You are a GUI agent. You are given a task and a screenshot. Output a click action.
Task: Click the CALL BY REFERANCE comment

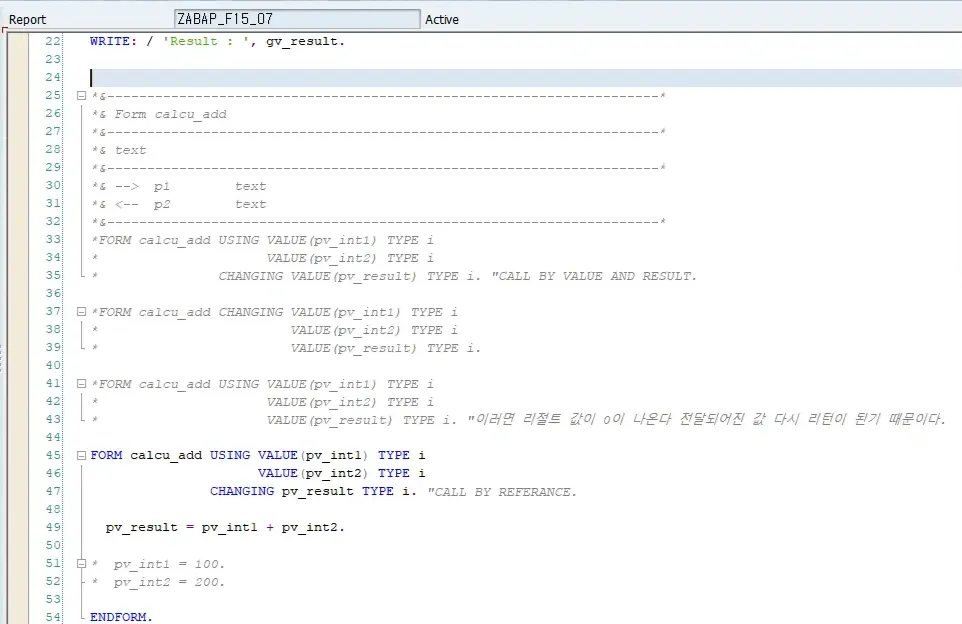click(502, 492)
